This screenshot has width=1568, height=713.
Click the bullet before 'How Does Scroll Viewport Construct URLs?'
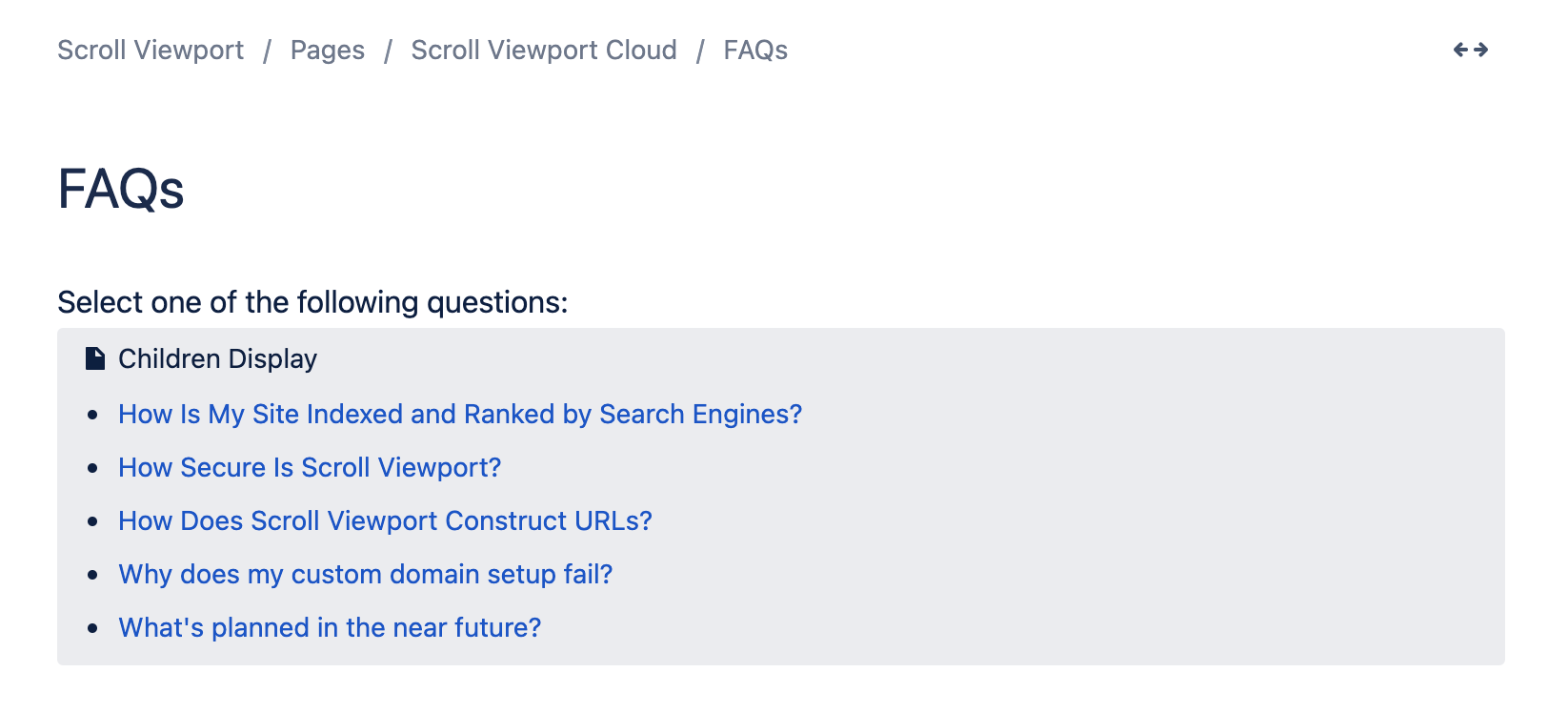(92, 521)
